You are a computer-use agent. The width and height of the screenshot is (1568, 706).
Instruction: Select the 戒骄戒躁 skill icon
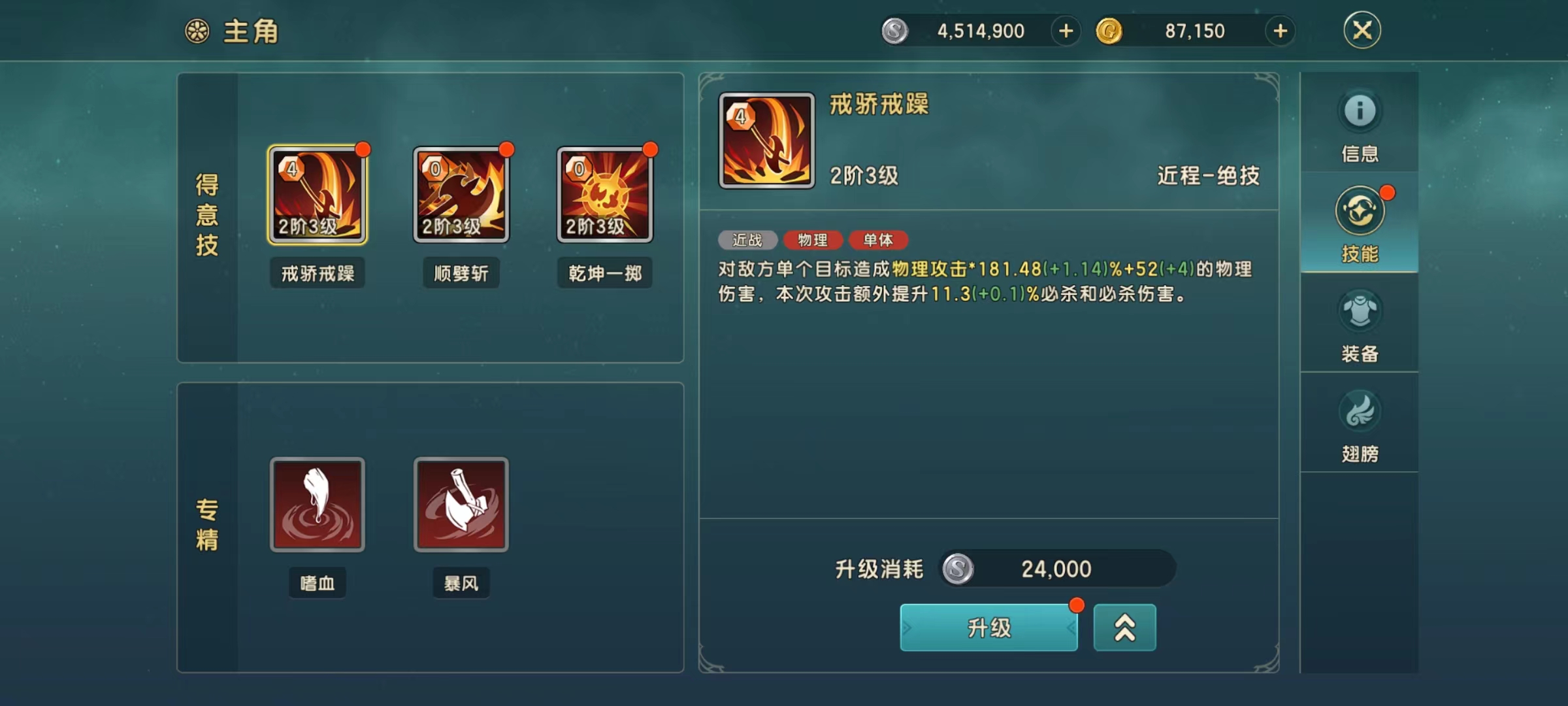click(318, 195)
